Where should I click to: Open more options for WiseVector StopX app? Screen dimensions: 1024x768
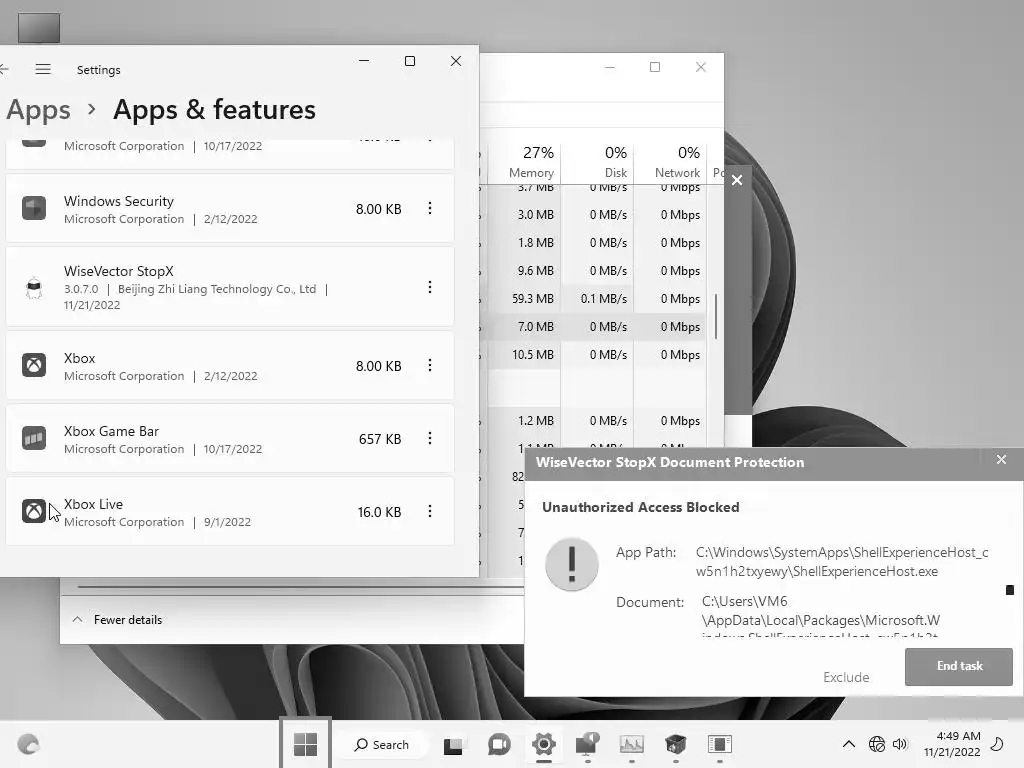pyautogui.click(x=430, y=287)
